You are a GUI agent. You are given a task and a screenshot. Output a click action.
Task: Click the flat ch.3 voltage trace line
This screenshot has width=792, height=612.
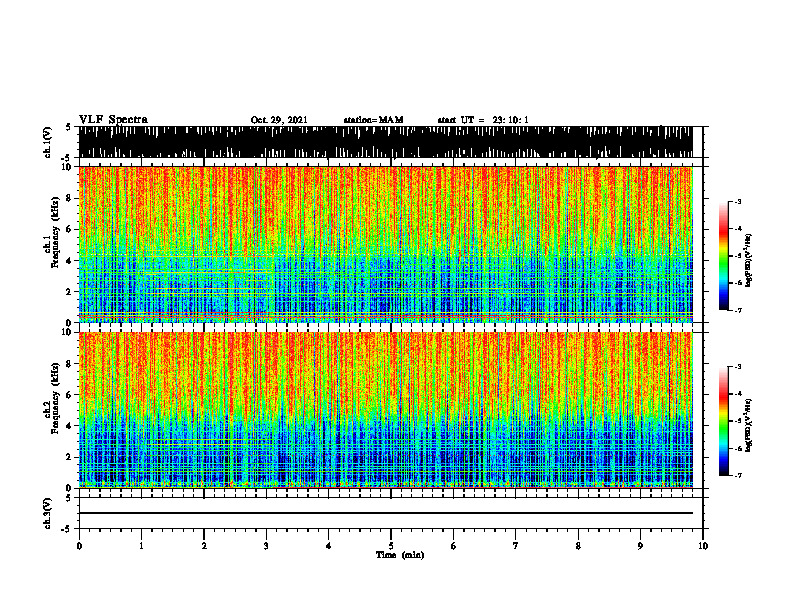pos(386,513)
